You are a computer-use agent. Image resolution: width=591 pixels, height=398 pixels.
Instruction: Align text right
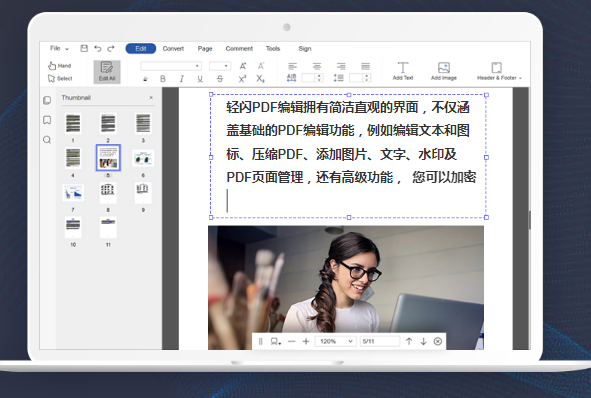point(341,66)
